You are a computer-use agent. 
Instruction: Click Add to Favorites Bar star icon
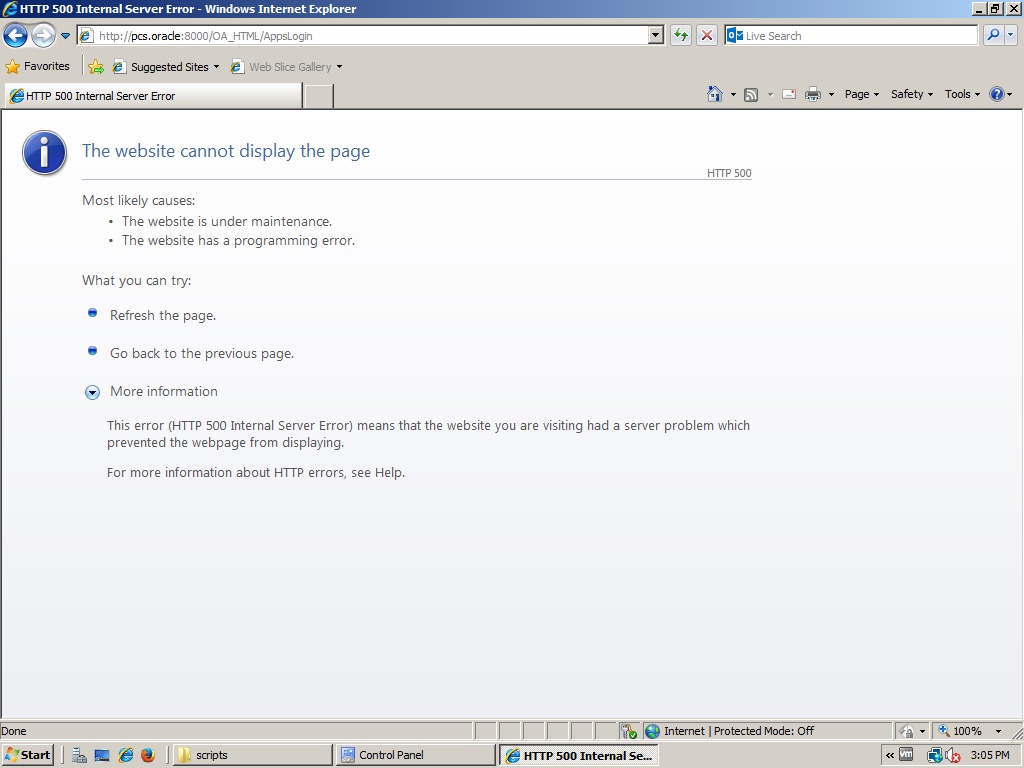coord(96,67)
